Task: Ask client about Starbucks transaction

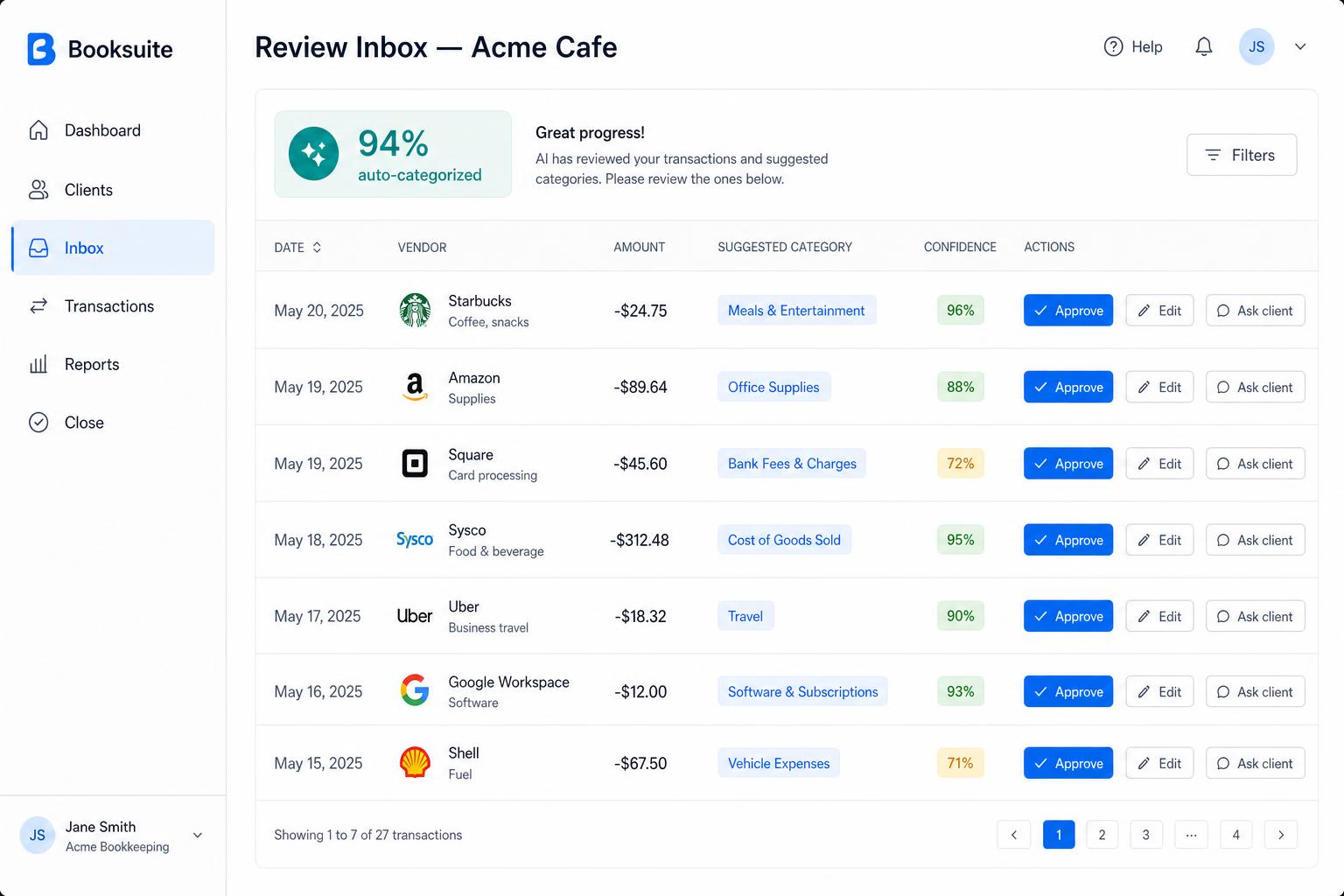Action: click(1256, 311)
